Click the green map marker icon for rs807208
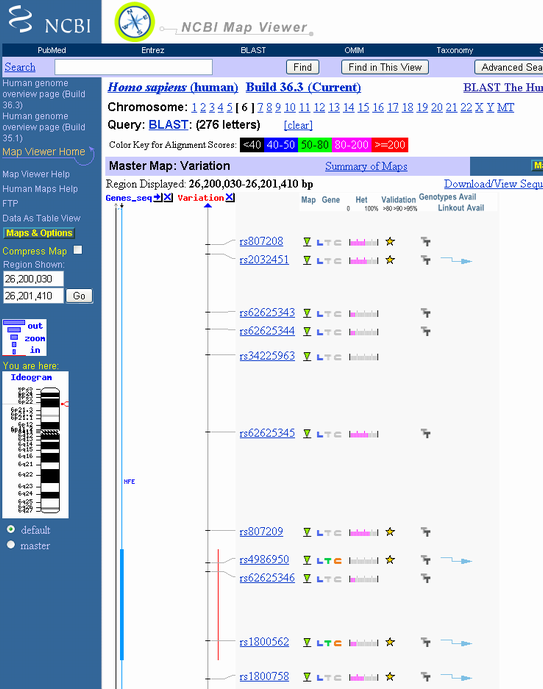 (x=307, y=242)
